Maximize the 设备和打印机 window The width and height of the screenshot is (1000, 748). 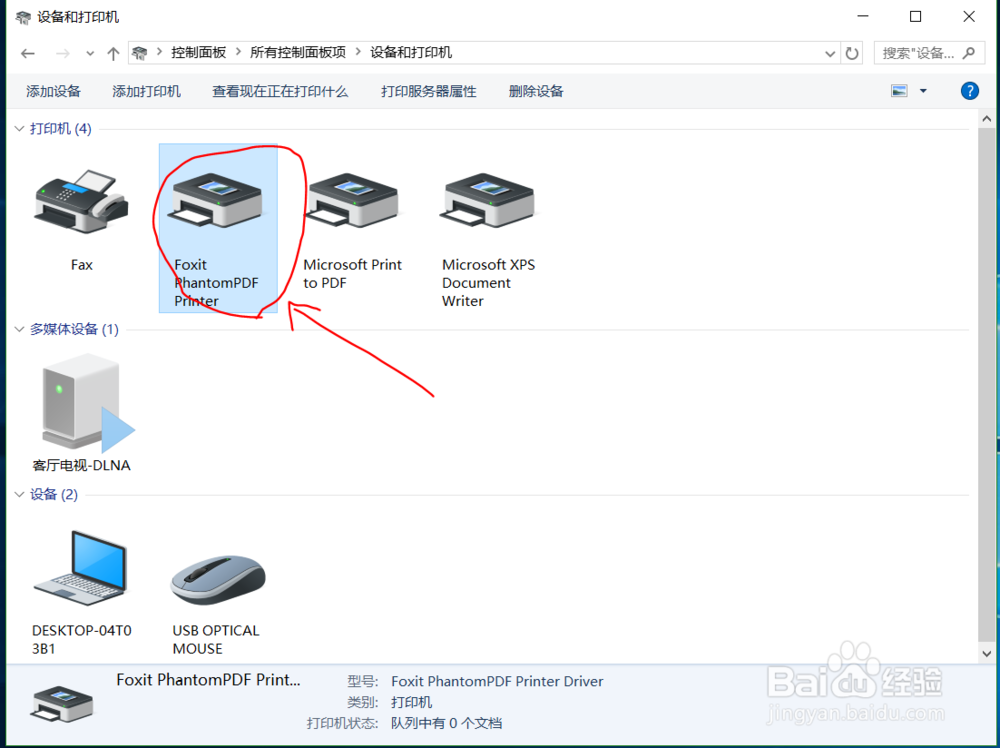coord(915,17)
